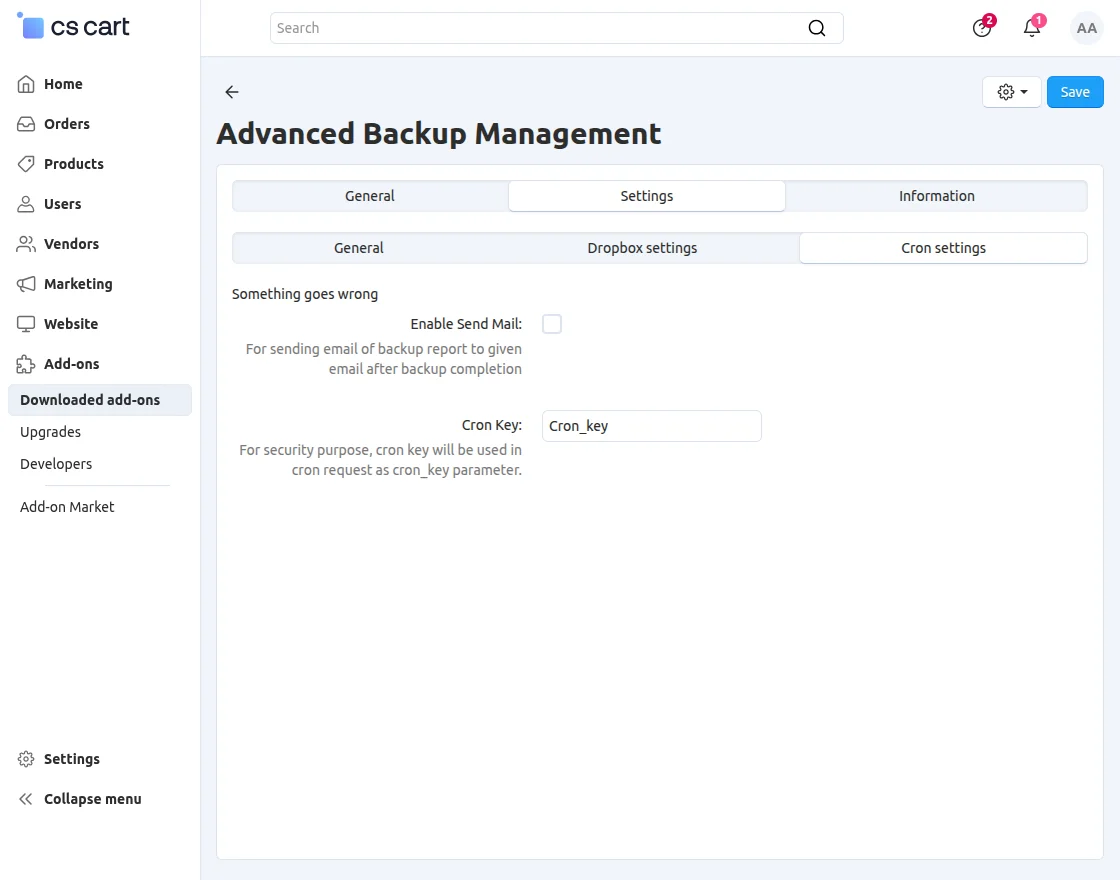
Task: Click the Products tag icon
Action: click(26, 164)
